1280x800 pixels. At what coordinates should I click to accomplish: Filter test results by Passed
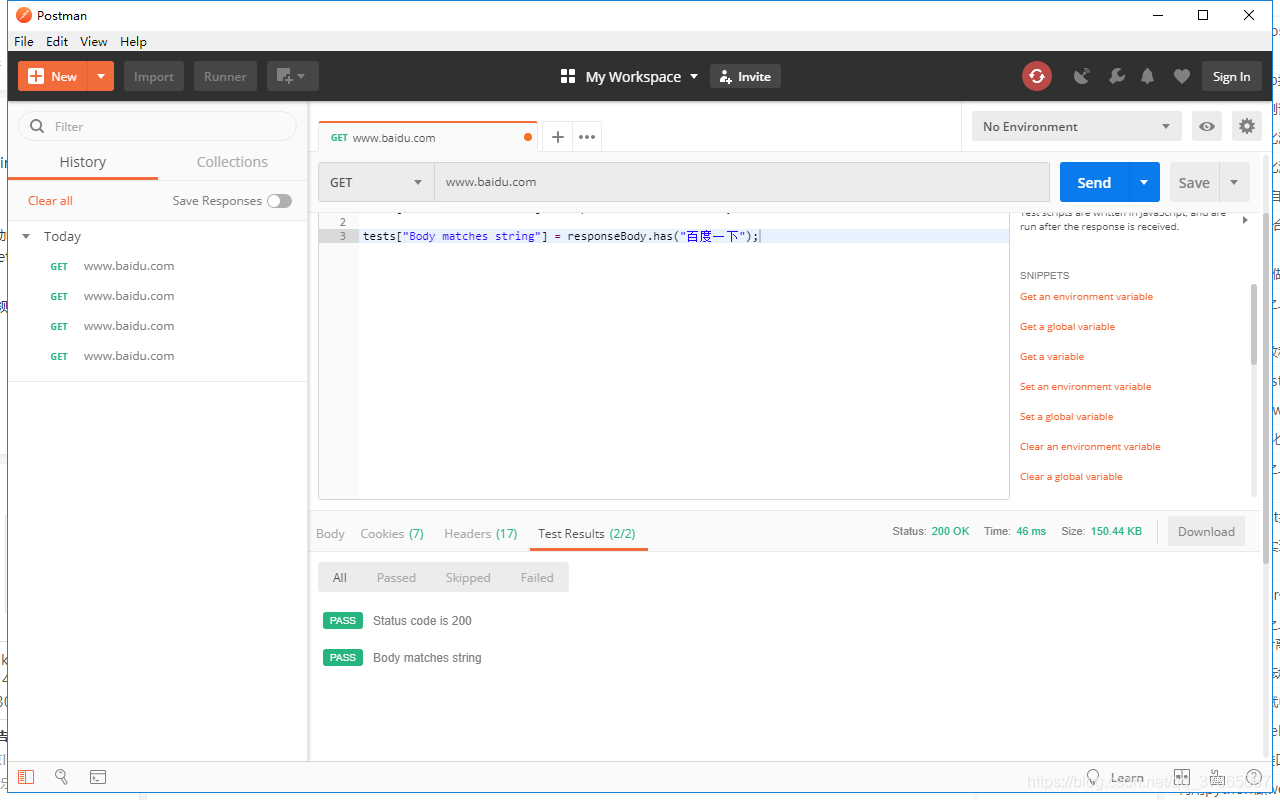[x=396, y=577]
